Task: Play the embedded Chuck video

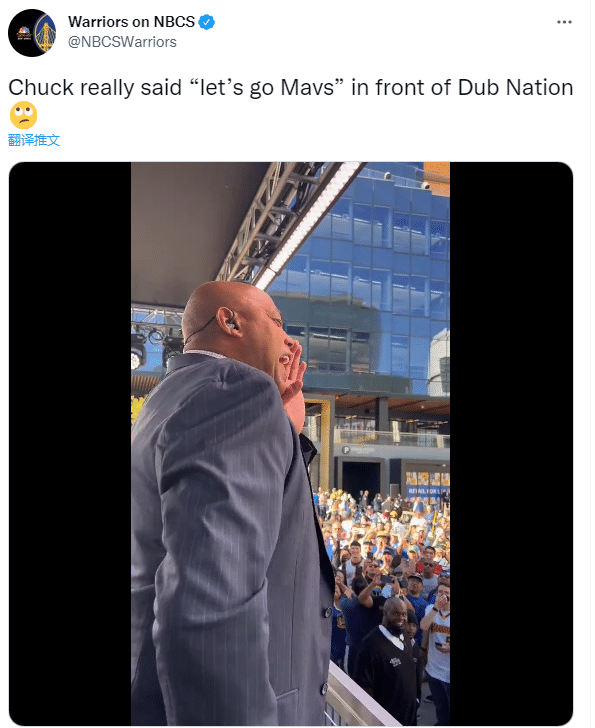Action: coord(291,443)
